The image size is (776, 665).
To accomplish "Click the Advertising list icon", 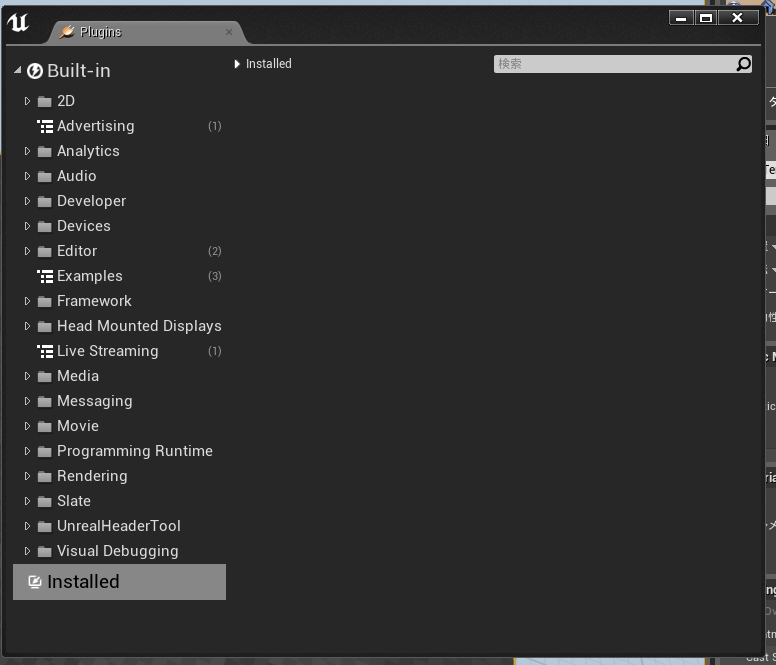I will point(45,126).
